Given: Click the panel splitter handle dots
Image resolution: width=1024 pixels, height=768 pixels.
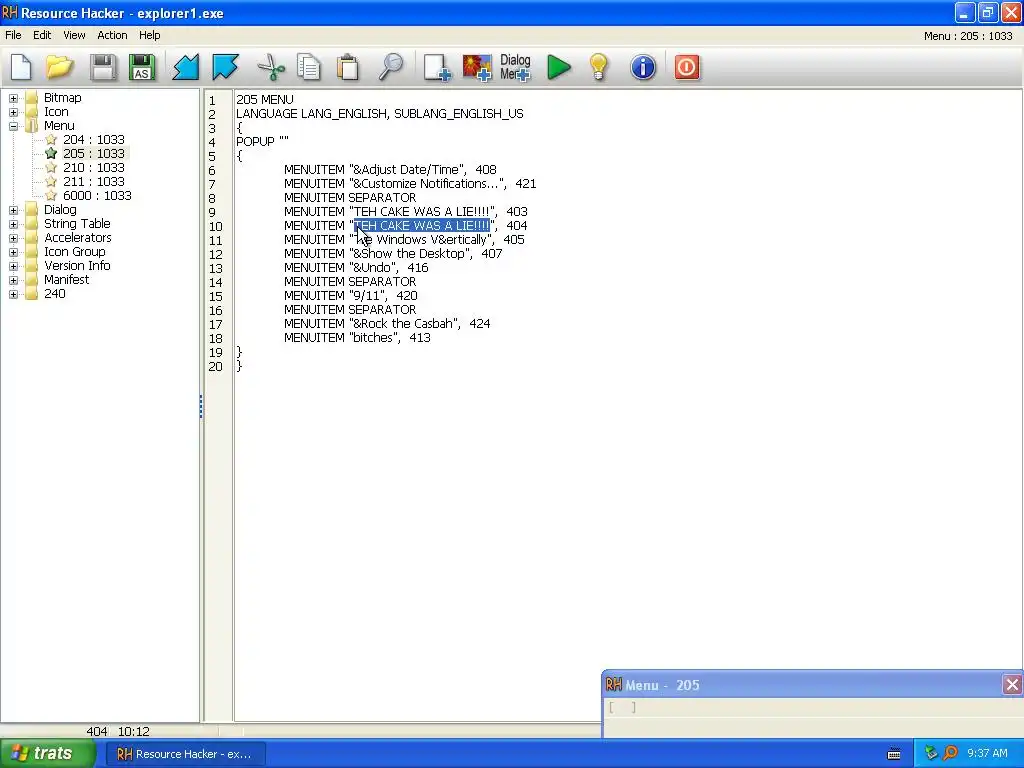Looking at the screenshot, I should tap(201, 406).
